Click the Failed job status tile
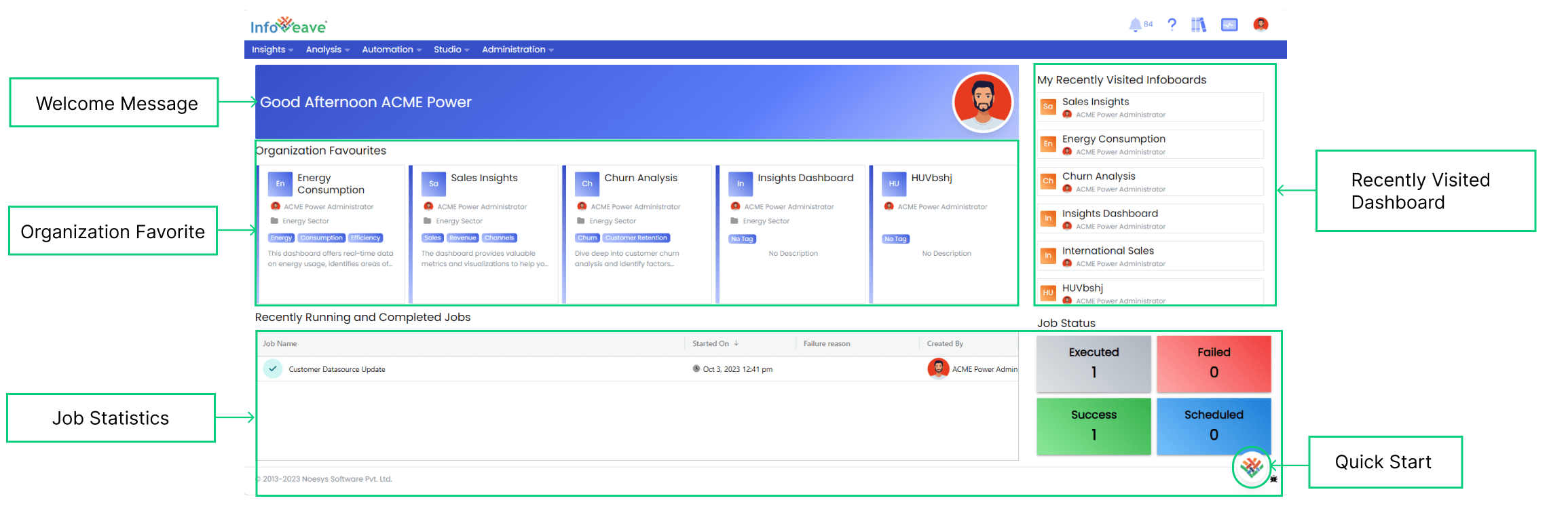Image resolution: width=1568 pixels, height=511 pixels. click(x=1214, y=364)
